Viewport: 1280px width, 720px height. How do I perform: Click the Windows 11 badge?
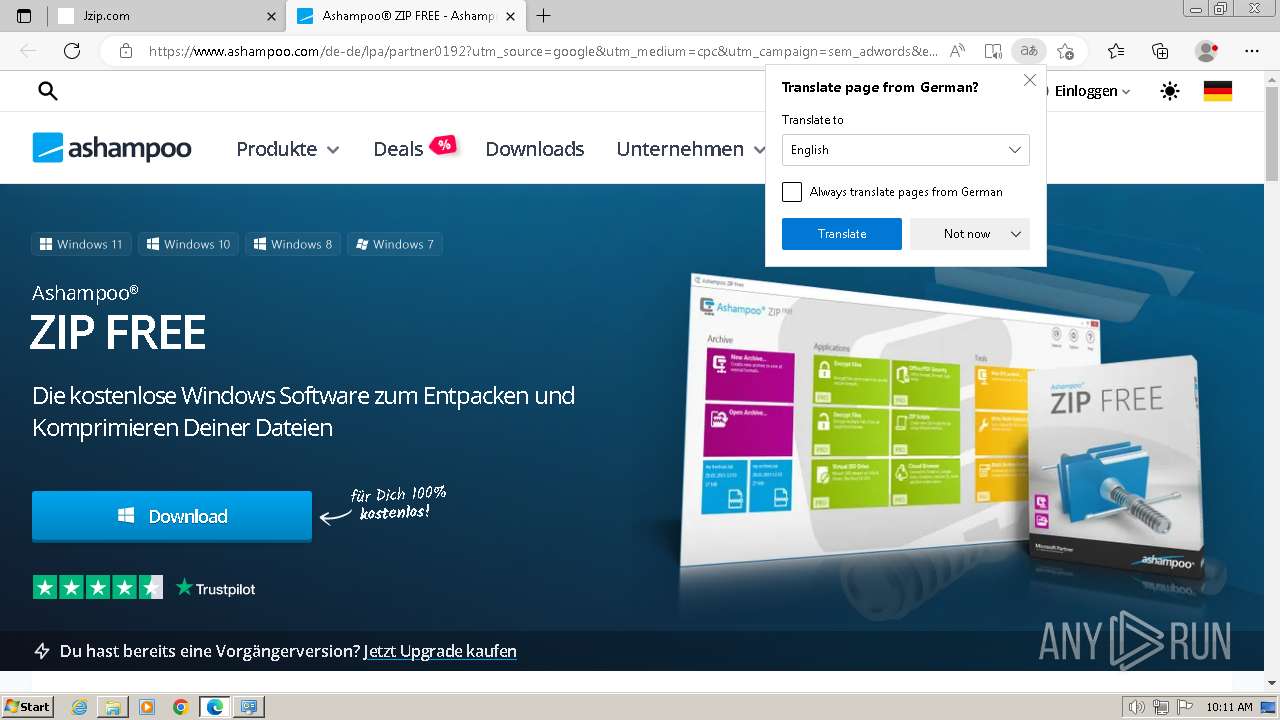[x=81, y=244]
